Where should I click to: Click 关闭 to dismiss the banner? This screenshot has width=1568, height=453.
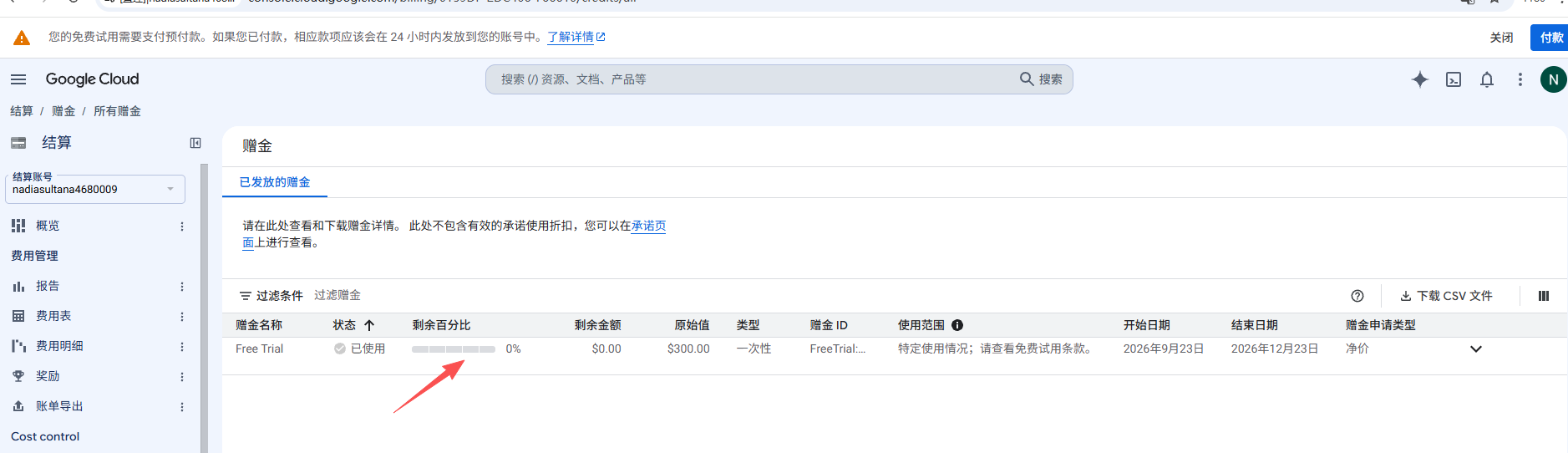1501,38
